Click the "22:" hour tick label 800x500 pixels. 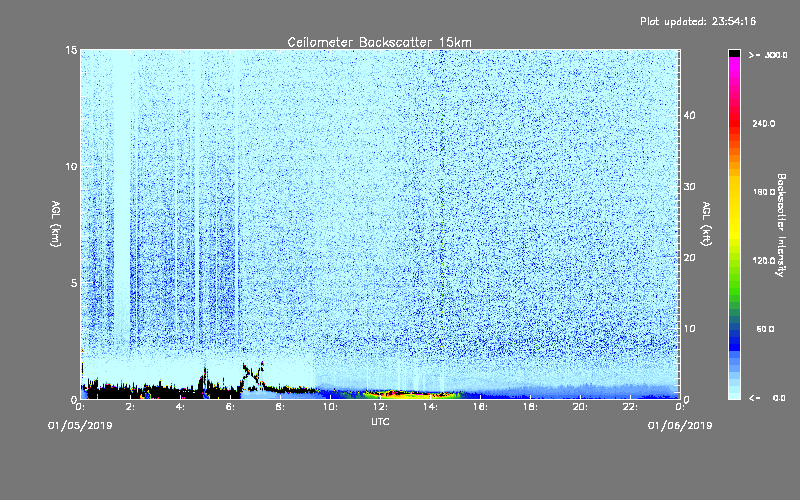pos(630,407)
